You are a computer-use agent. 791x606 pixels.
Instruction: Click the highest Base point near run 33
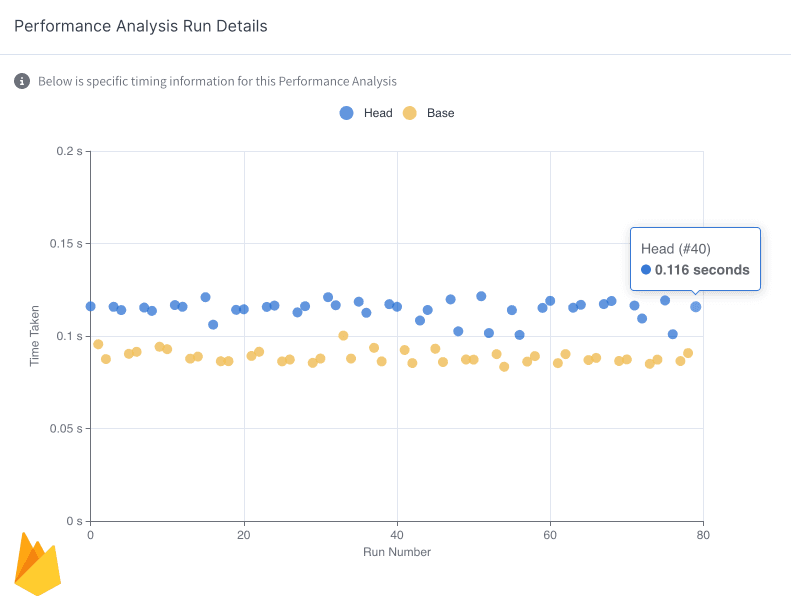tap(343, 336)
